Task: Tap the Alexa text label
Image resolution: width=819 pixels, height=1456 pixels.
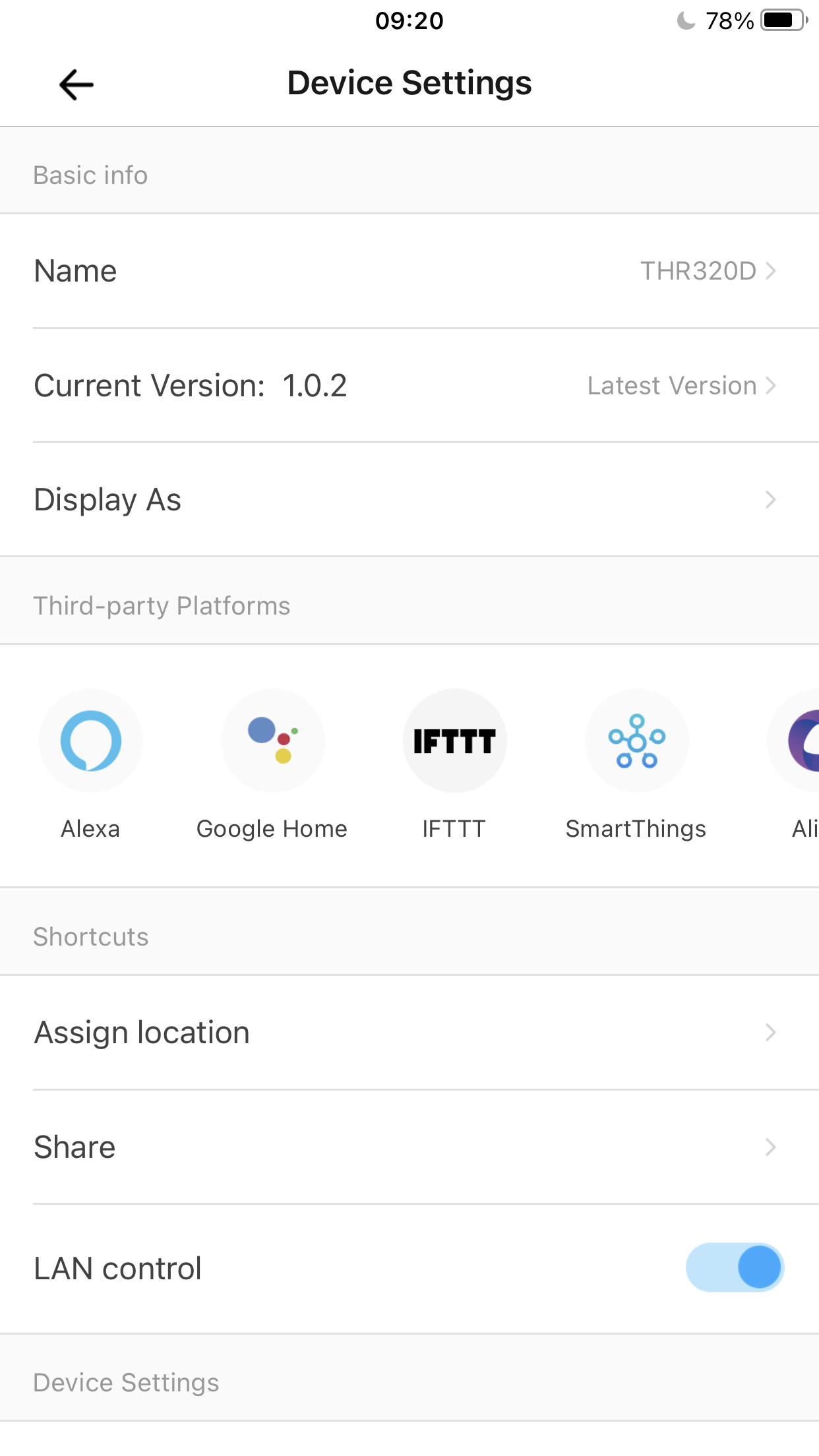Action: click(90, 829)
